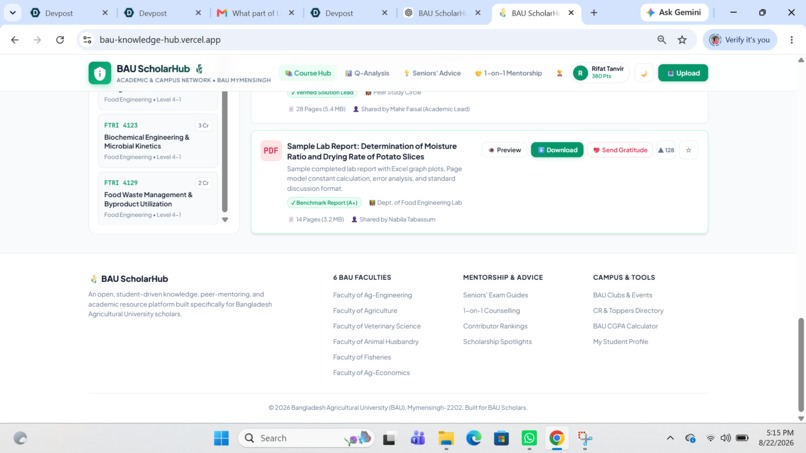Open the BAU Clubs & Events link

pos(622,295)
